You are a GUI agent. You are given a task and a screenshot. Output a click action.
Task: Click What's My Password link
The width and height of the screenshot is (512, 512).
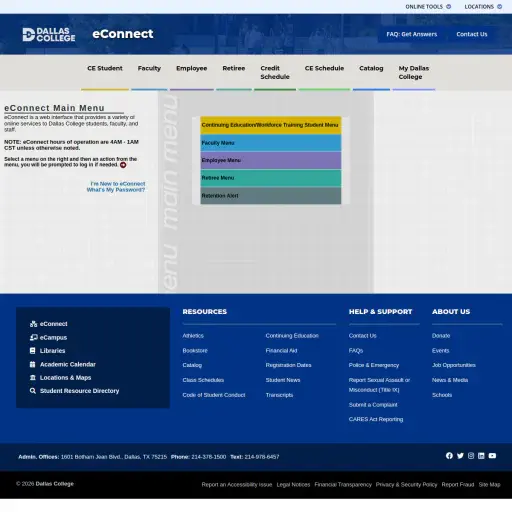(116, 190)
